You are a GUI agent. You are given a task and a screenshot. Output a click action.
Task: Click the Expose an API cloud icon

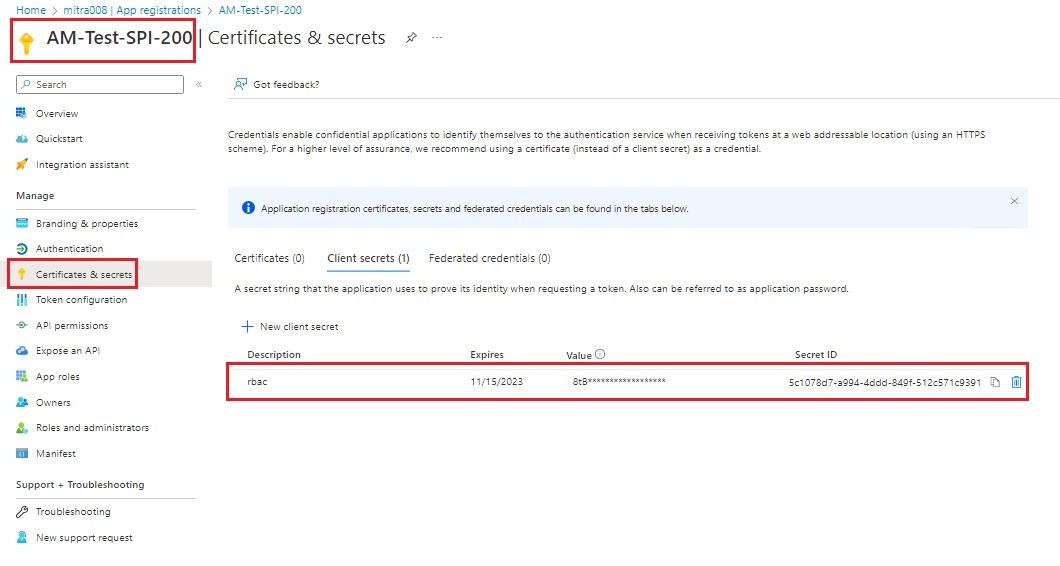click(x=22, y=351)
